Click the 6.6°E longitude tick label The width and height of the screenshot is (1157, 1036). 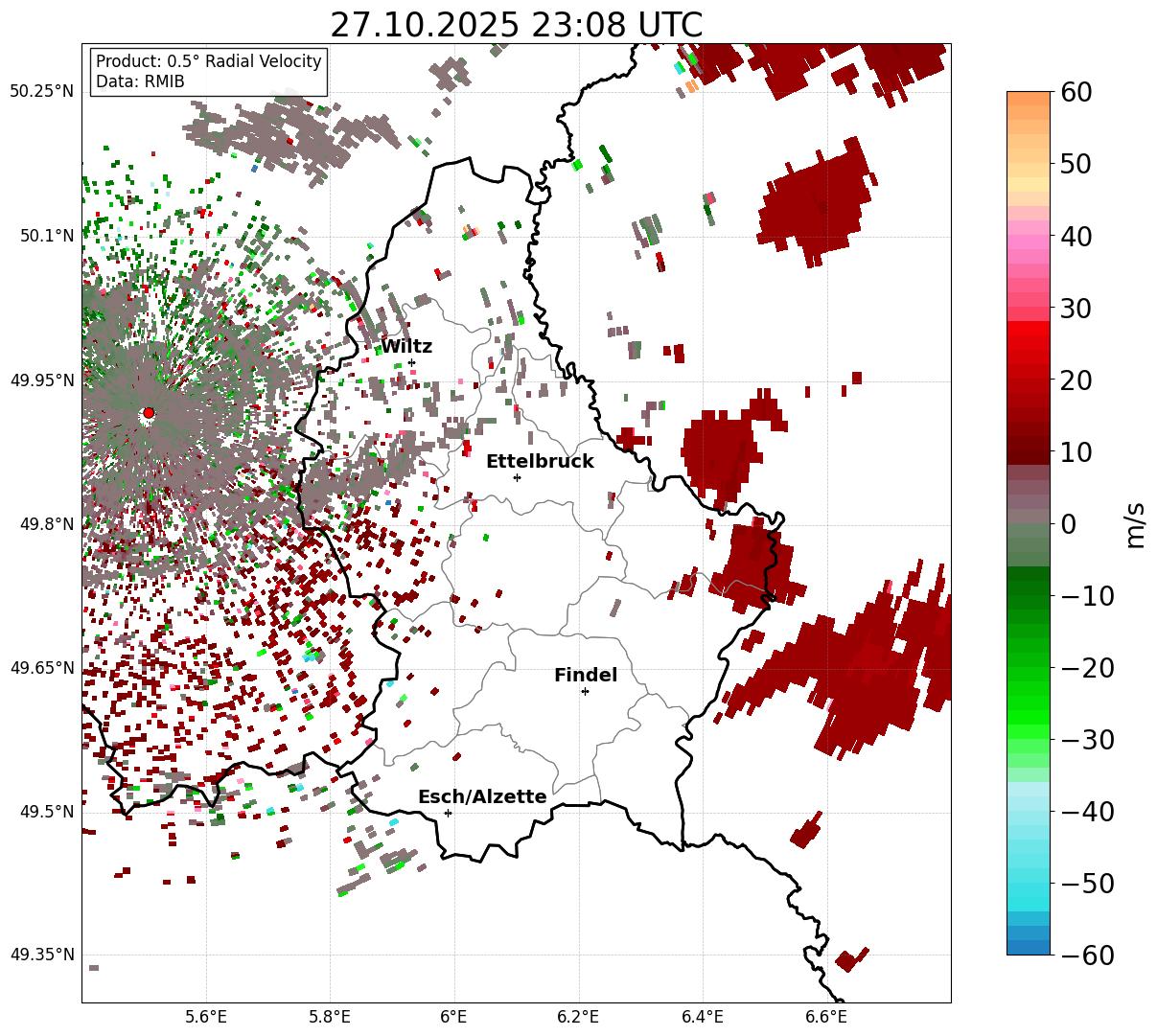point(826,1016)
